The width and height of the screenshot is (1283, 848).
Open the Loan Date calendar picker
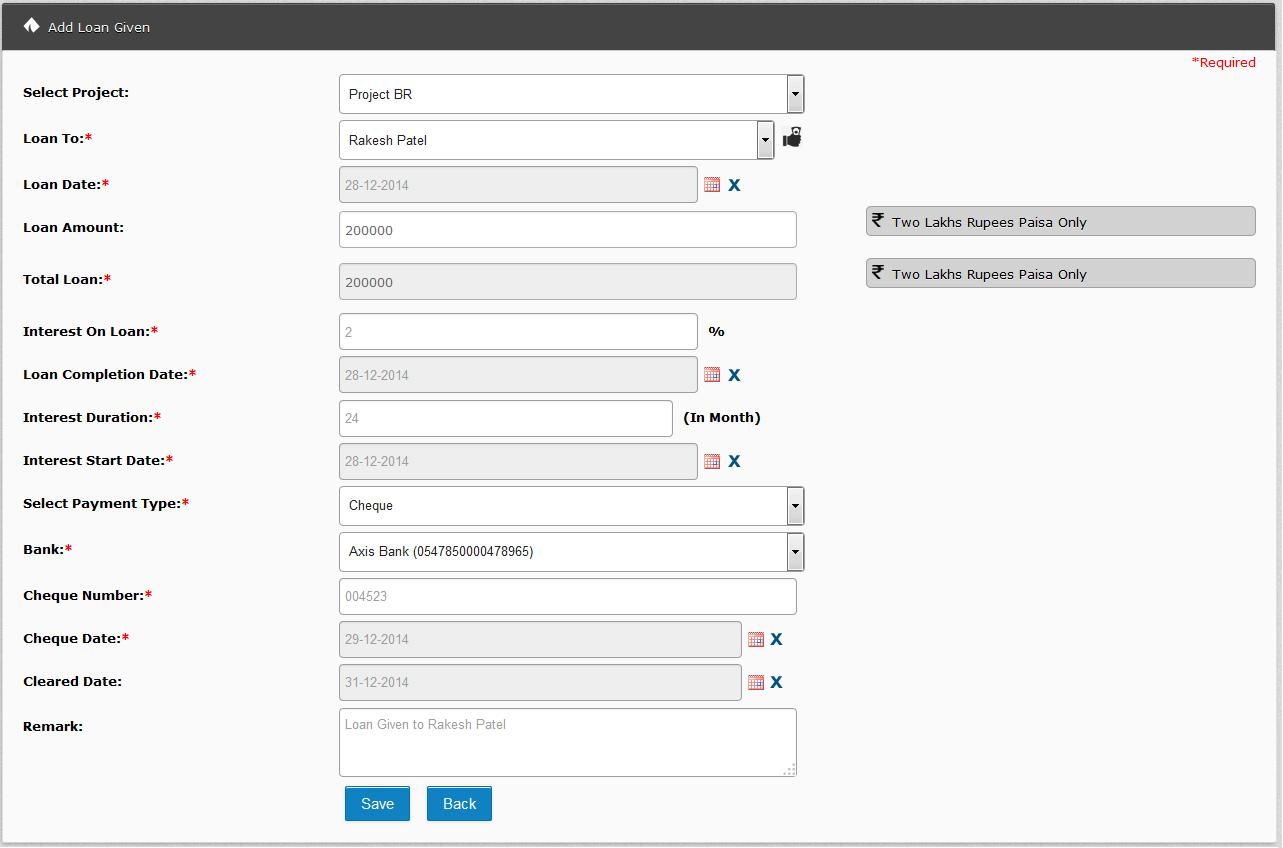click(x=712, y=185)
